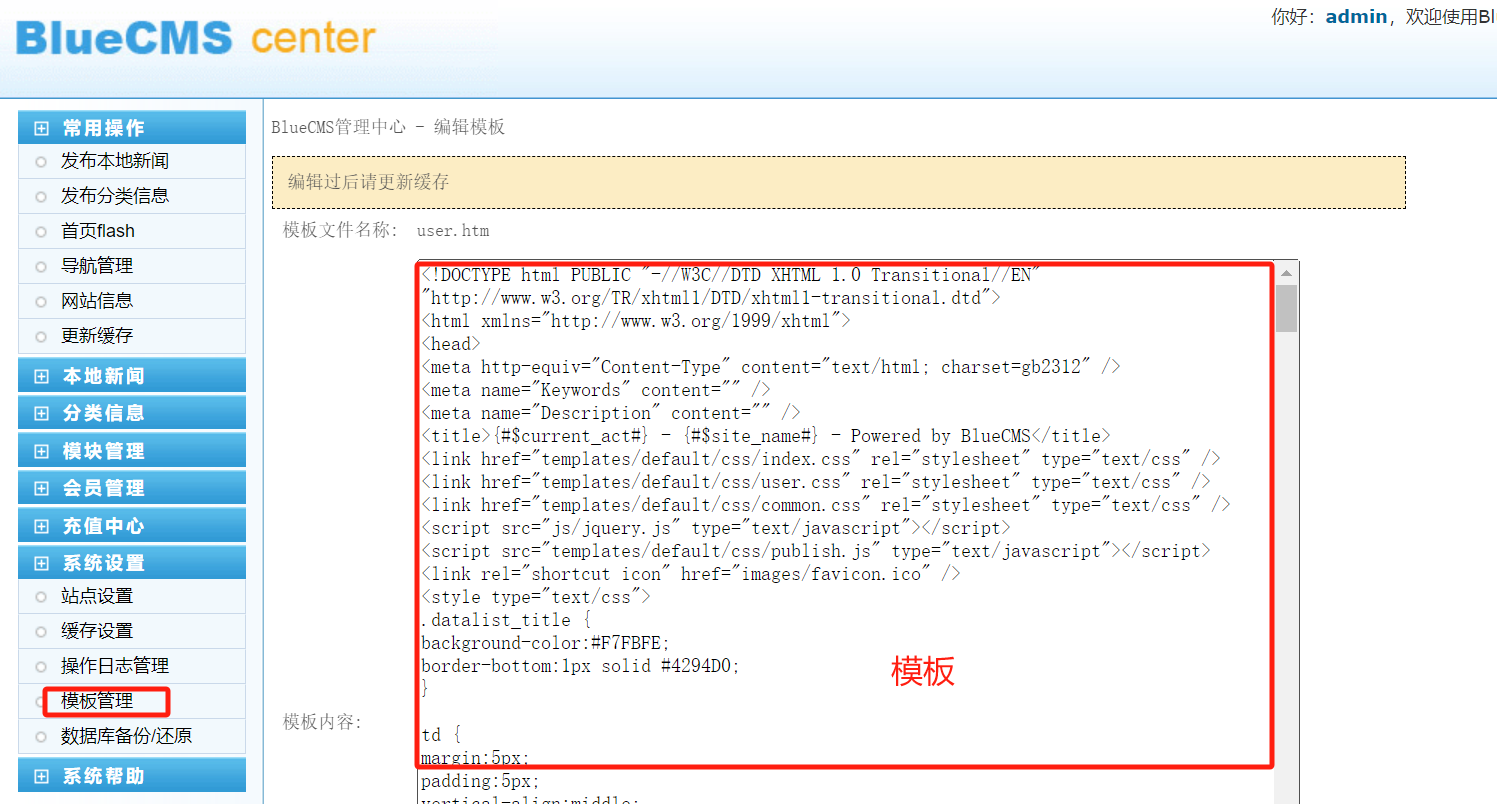Viewport: 1497px width, 804px height.
Task: Expand the 系统帮助 section plus icon
Action: [x=41, y=776]
